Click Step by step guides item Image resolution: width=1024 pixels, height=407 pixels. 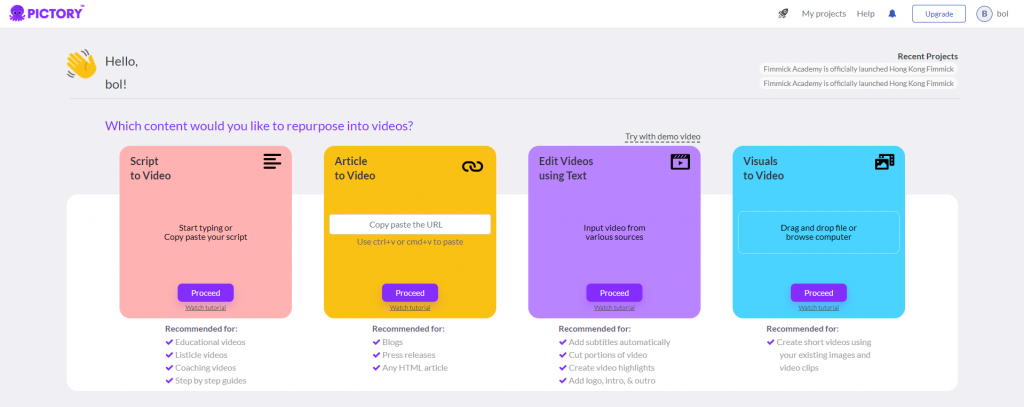(x=206, y=380)
